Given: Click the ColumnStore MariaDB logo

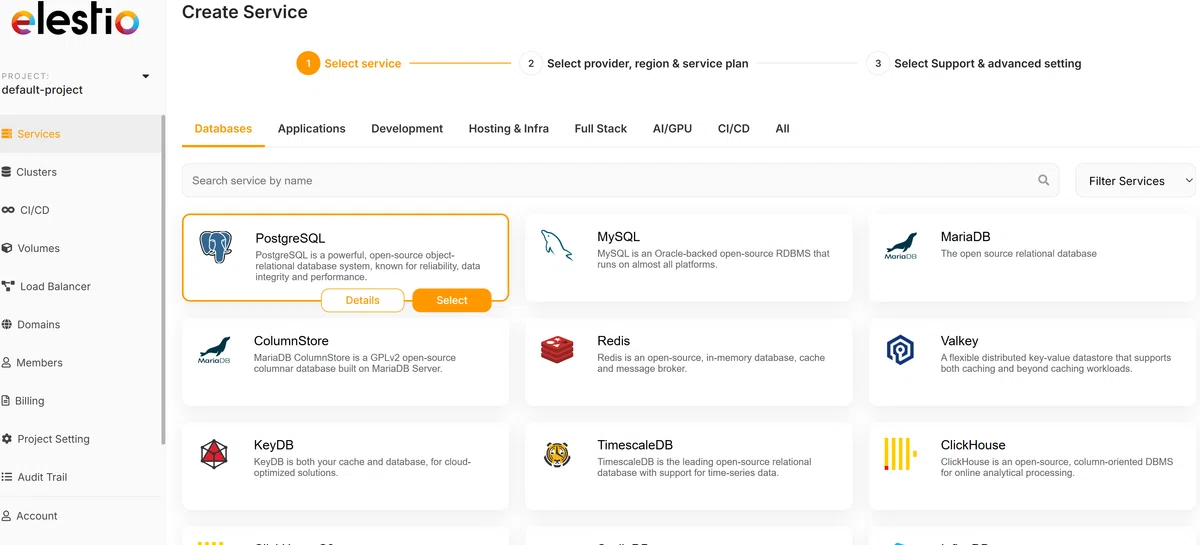Looking at the screenshot, I should pos(213,350).
